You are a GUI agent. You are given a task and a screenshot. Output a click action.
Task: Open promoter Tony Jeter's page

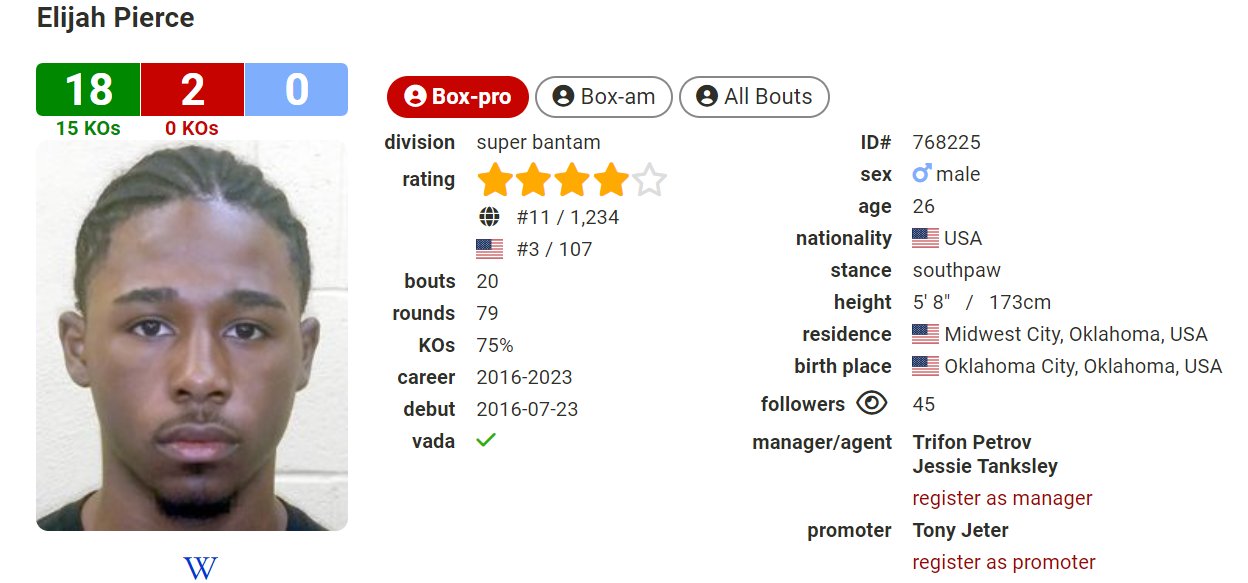(960, 530)
